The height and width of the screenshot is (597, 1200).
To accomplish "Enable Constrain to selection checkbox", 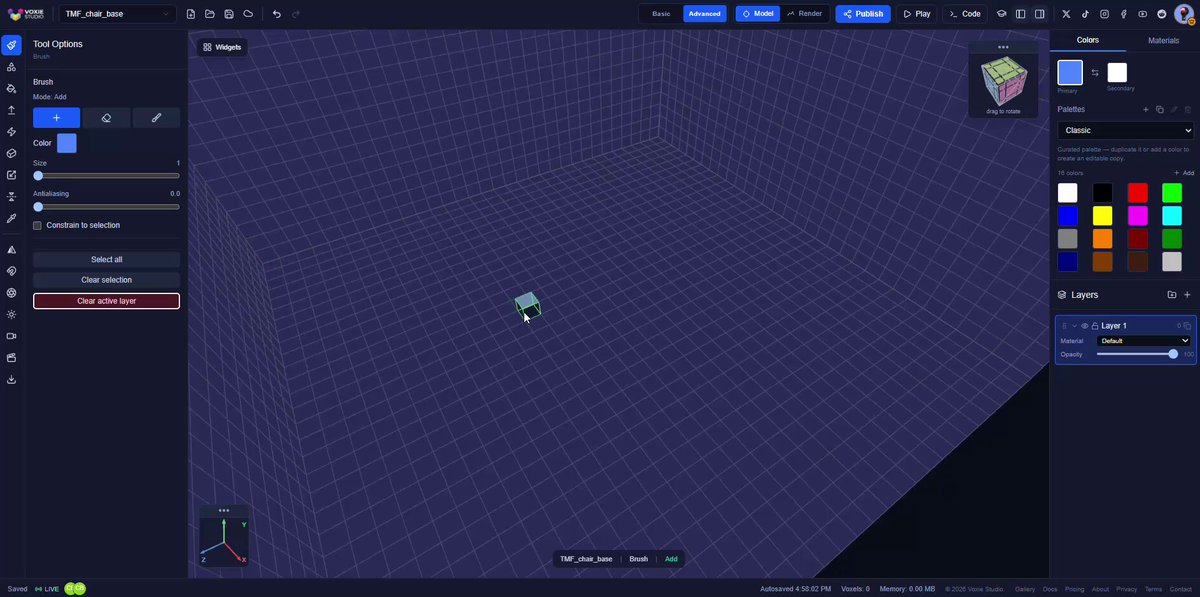I will pos(38,225).
